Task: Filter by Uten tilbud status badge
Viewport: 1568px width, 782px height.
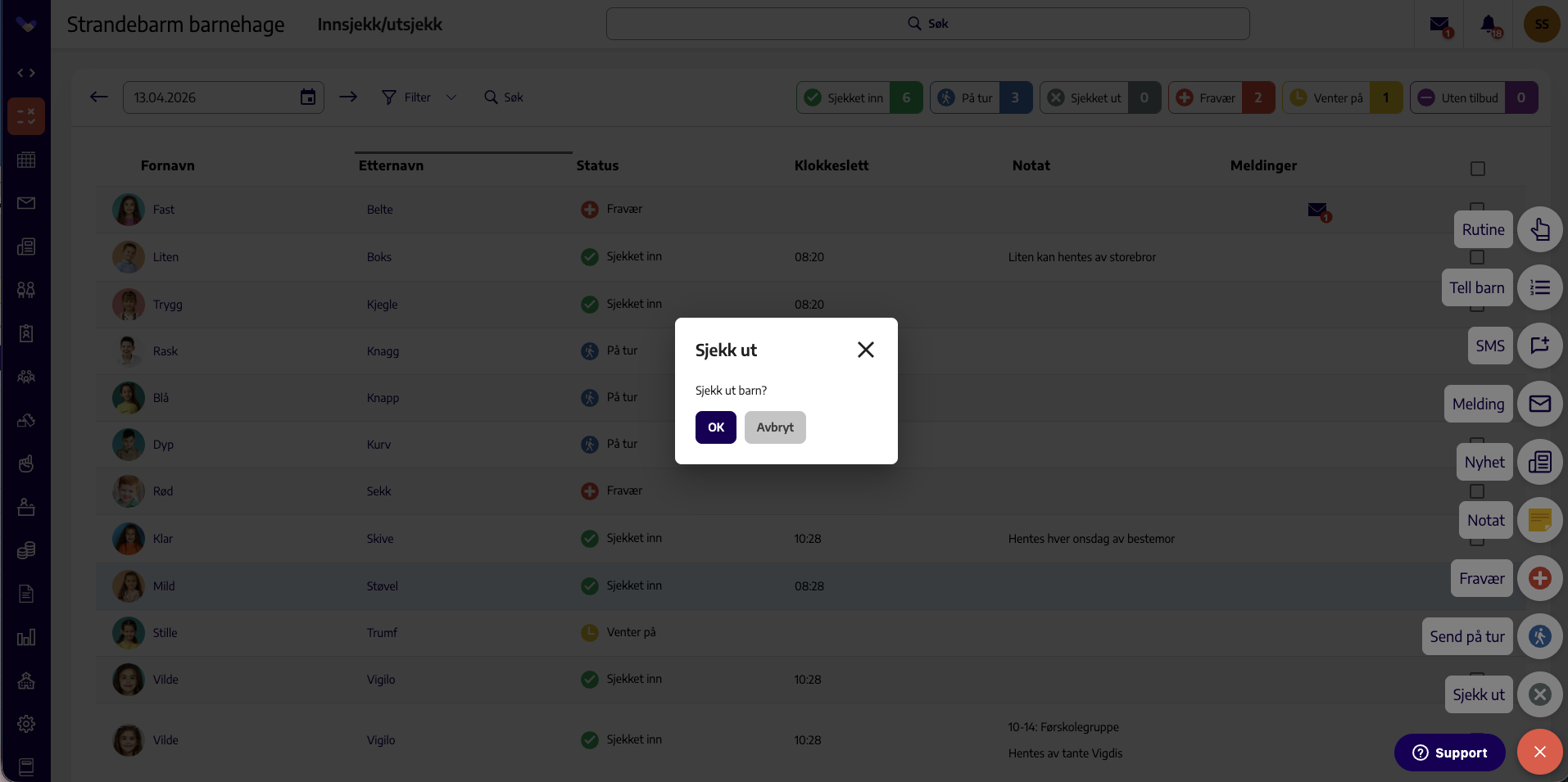Action: point(1474,97)
